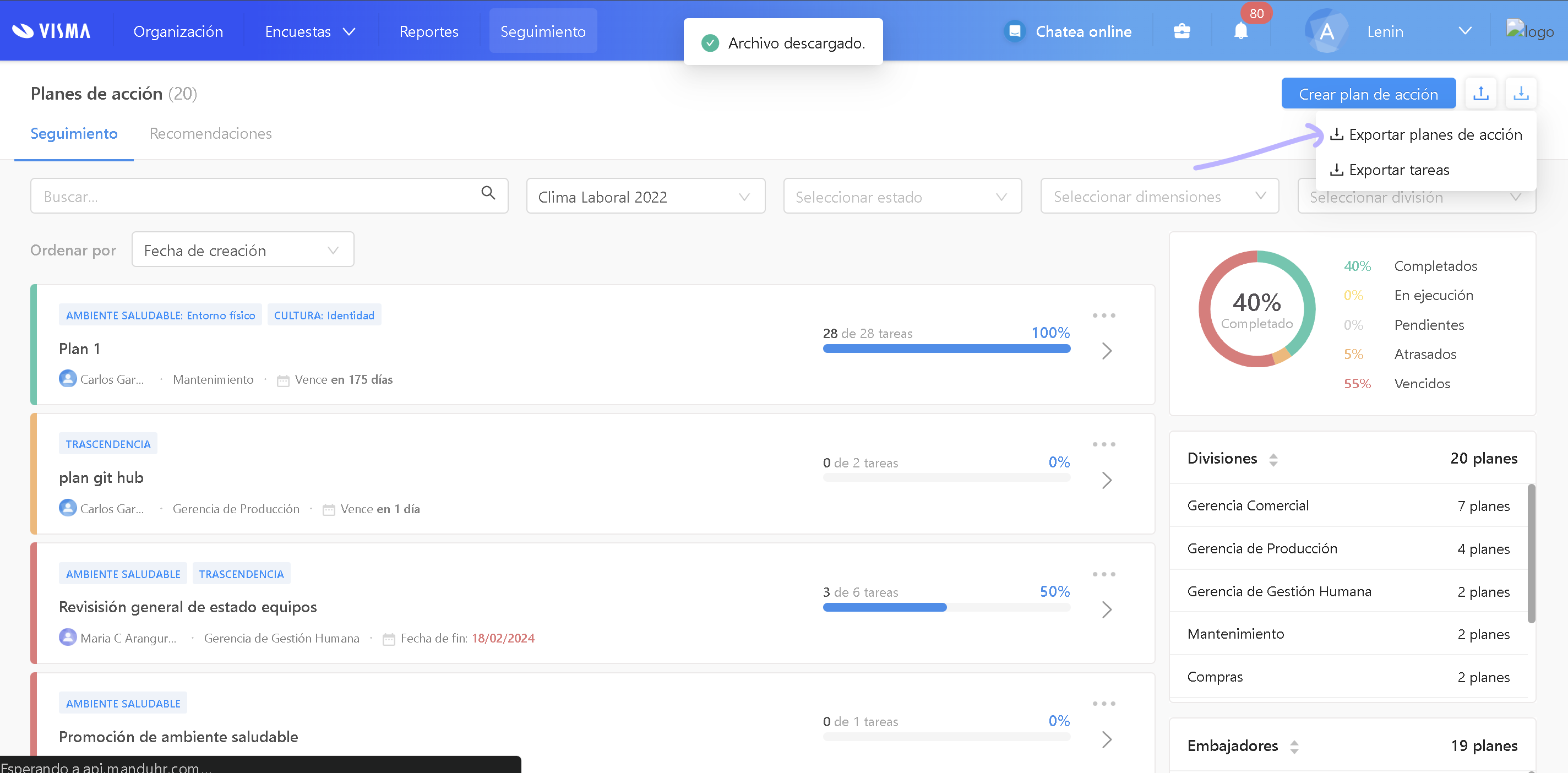Click the search magnifier in Buscar field
The image size is (1568, 773).
coord(488,194)
